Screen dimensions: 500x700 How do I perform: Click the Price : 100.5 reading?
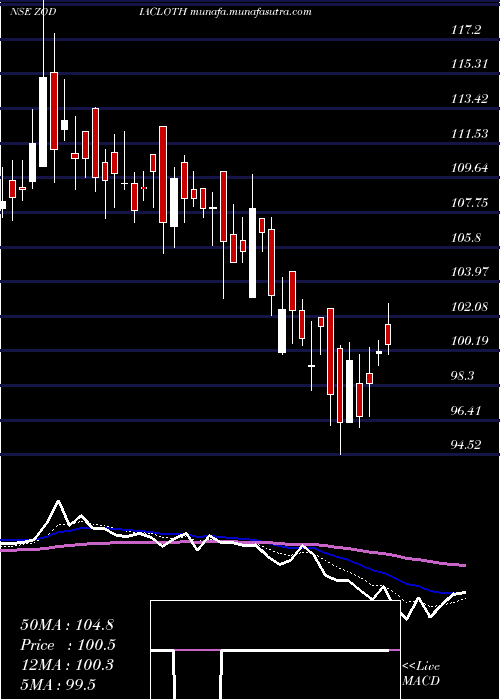click(68, 645)
